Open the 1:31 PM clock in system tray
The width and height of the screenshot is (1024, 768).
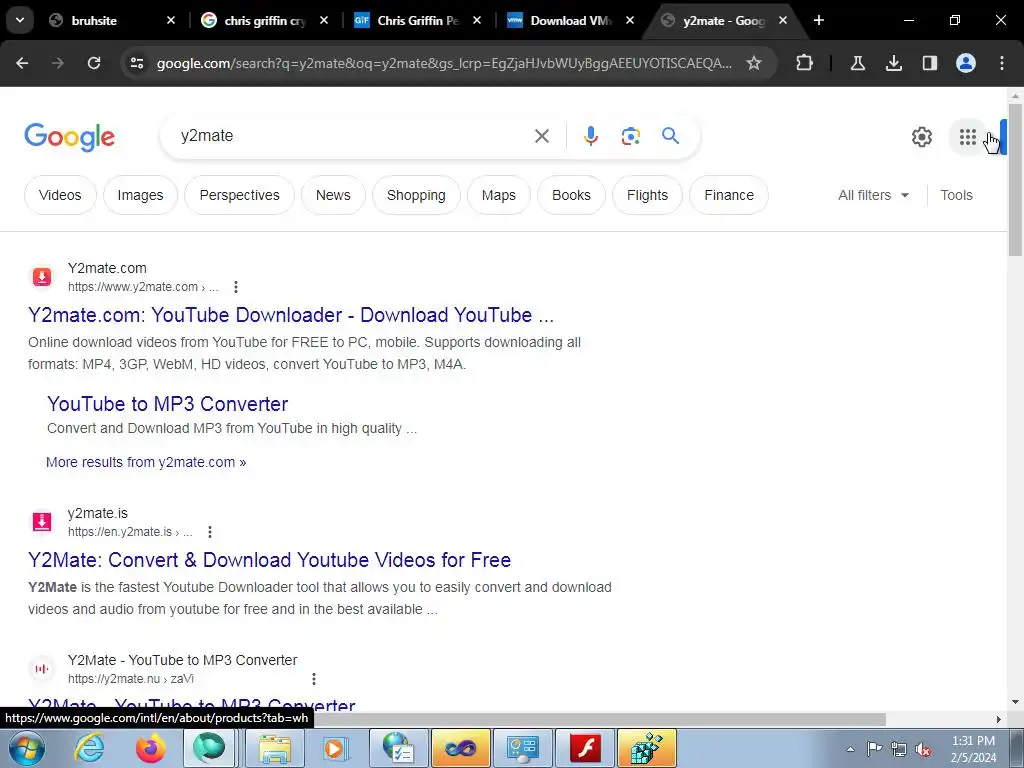[x=973, y=749]
